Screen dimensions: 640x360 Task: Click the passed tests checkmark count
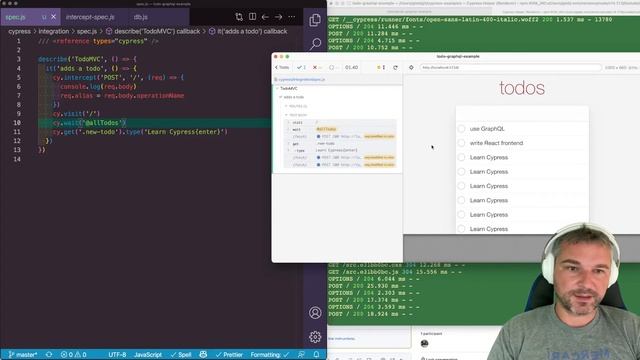301,67
